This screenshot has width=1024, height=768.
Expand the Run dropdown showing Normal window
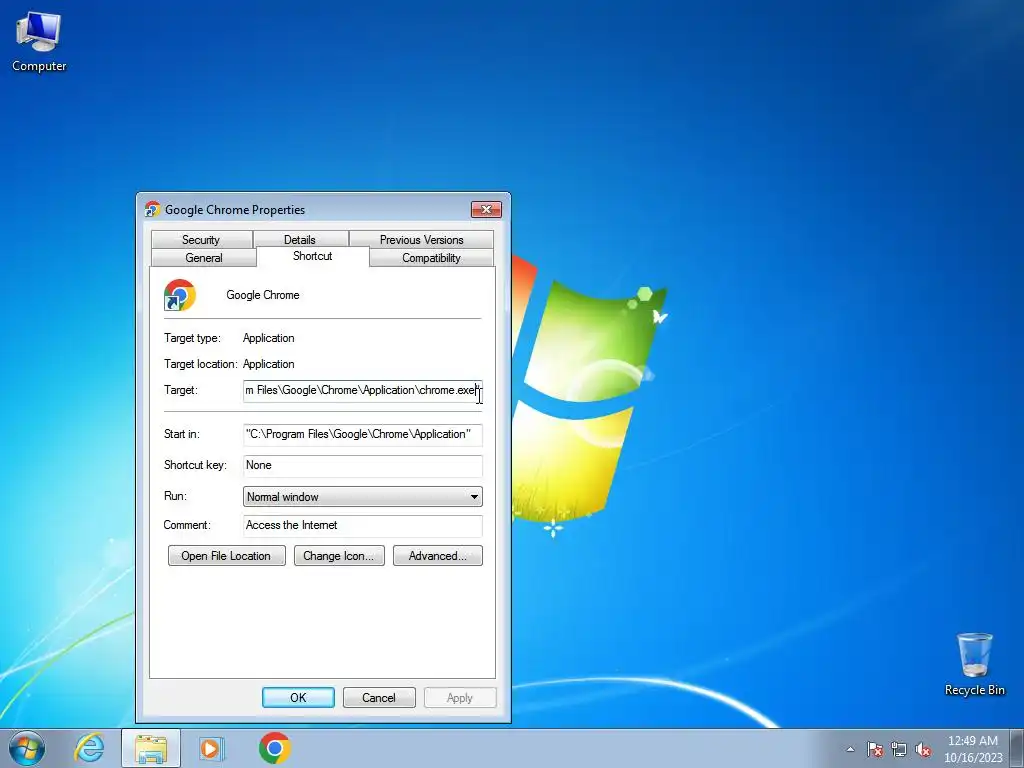pyautogui.click(x=362, y=497)
